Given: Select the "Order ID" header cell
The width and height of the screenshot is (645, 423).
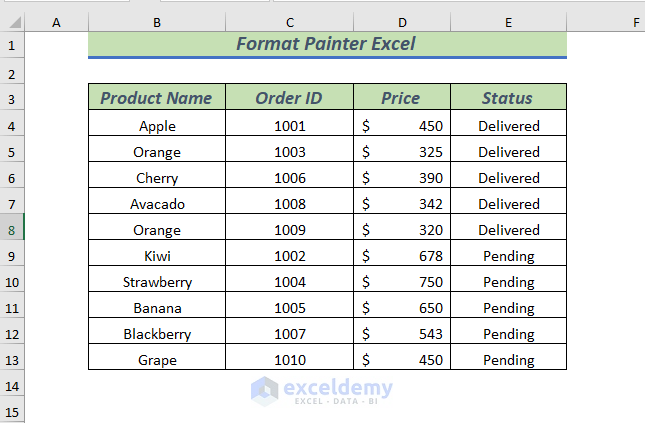Looking at the screenshot, I should pos(289,98).
